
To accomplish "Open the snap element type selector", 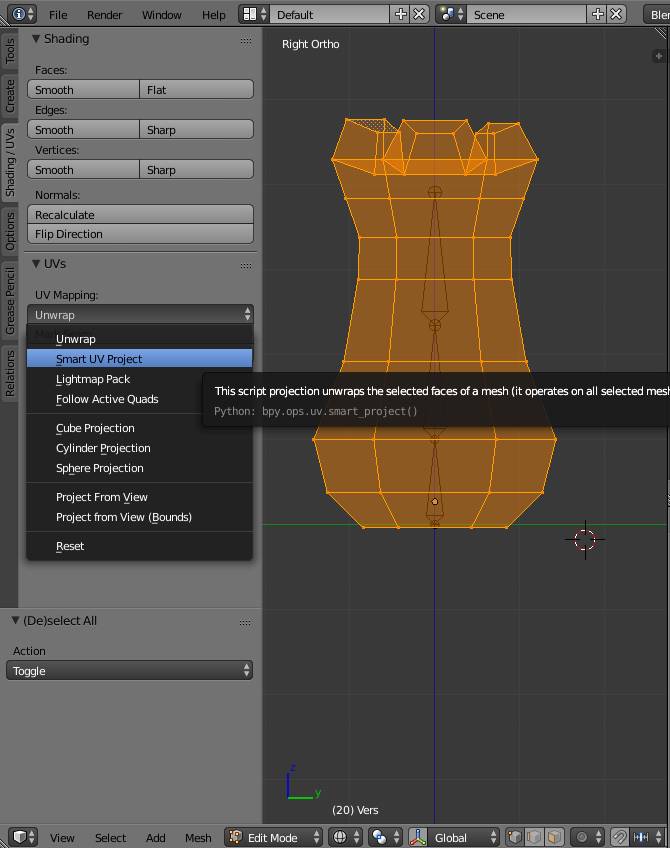I will (x=647, y=837).
